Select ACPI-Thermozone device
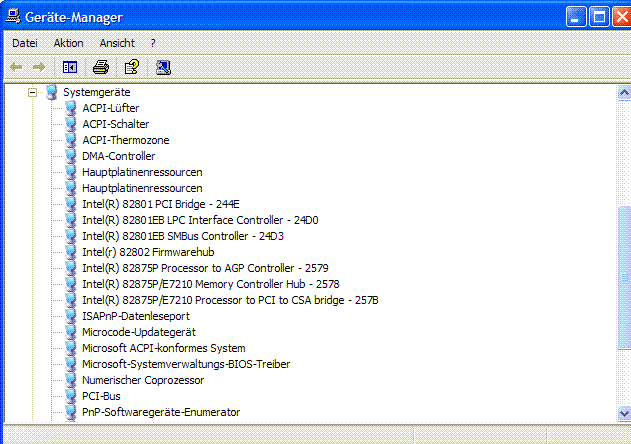This screenshot has width=631, height=444. [x=126, y=140]
